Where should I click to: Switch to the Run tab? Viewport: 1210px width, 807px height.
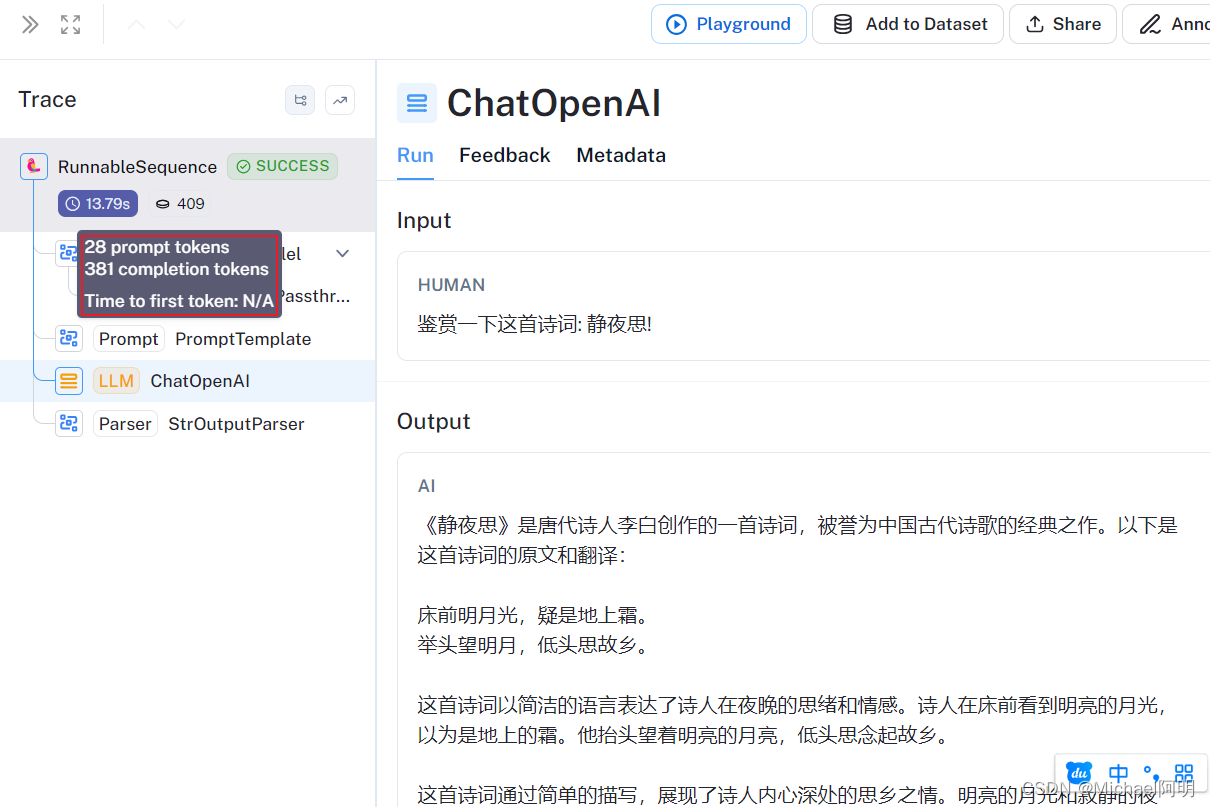[415, 155]
